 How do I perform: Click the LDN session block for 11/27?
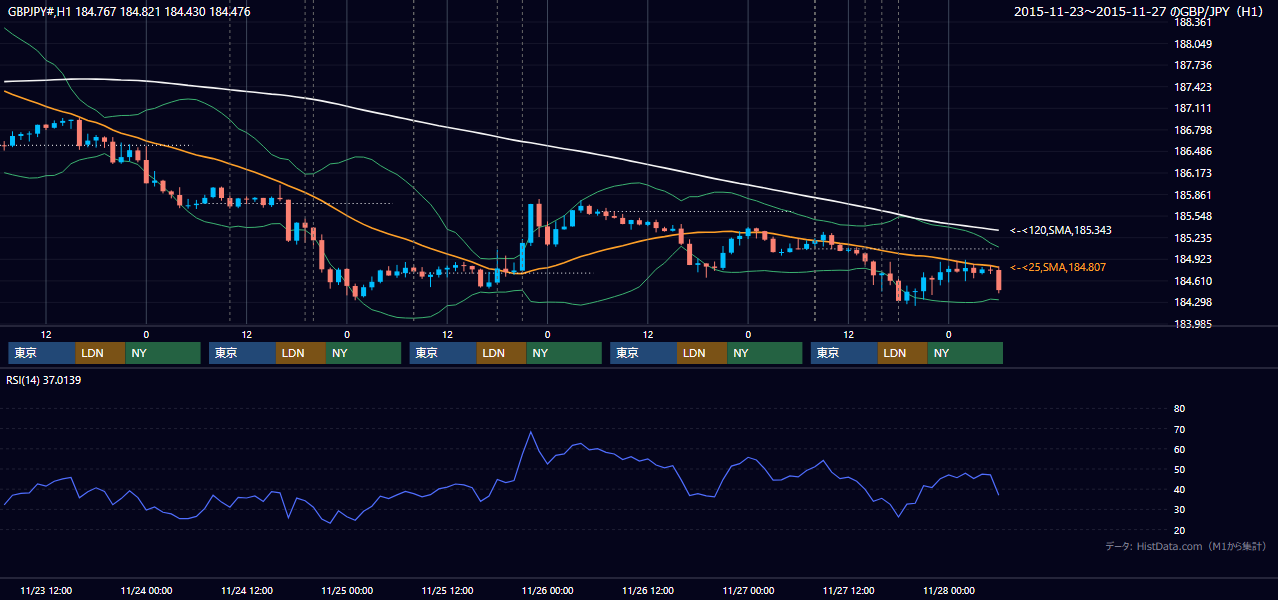tap(903, 353)
